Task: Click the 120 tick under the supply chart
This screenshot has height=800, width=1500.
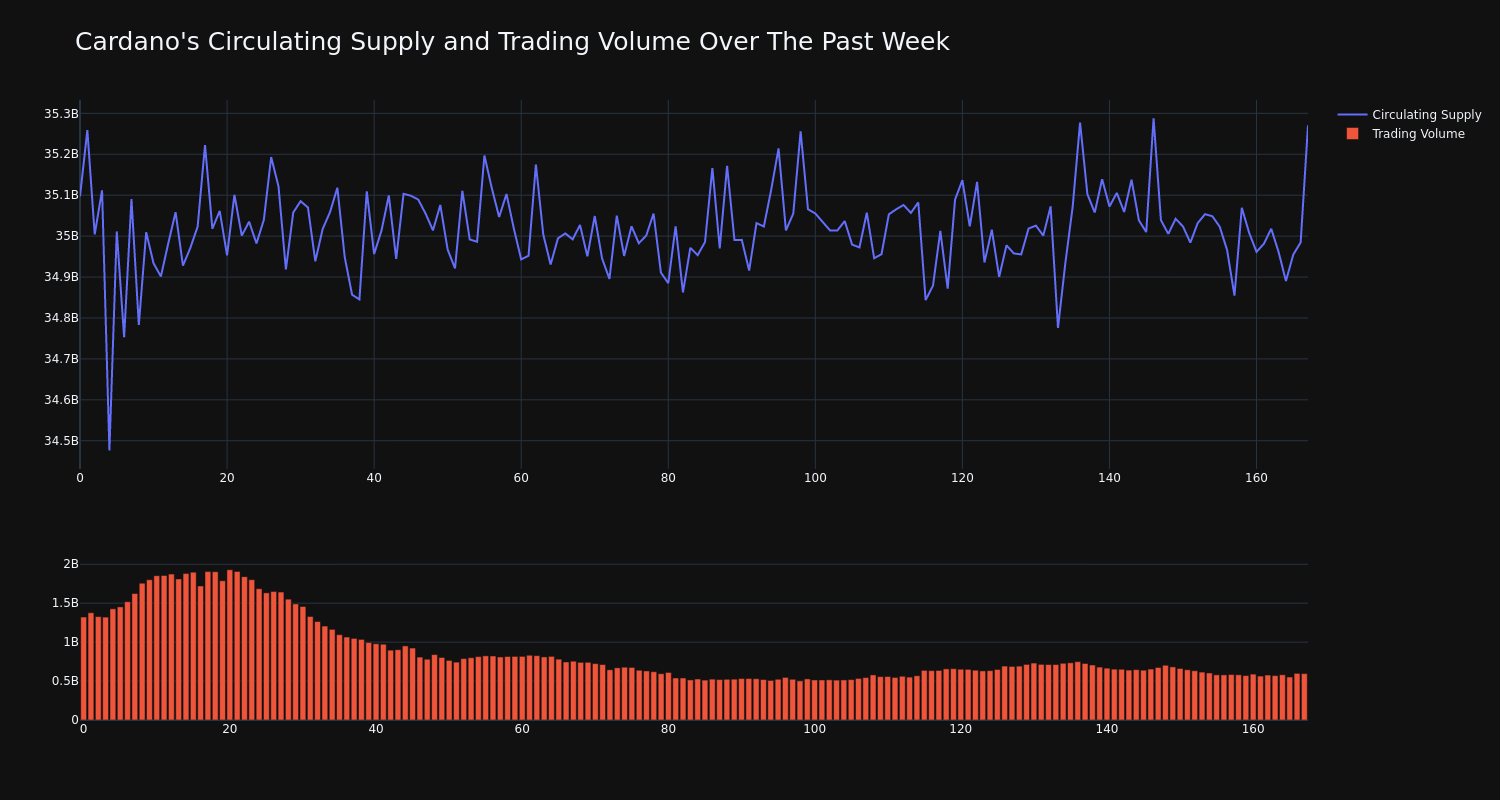Action: pyautogui.click(x=962, y=478)
